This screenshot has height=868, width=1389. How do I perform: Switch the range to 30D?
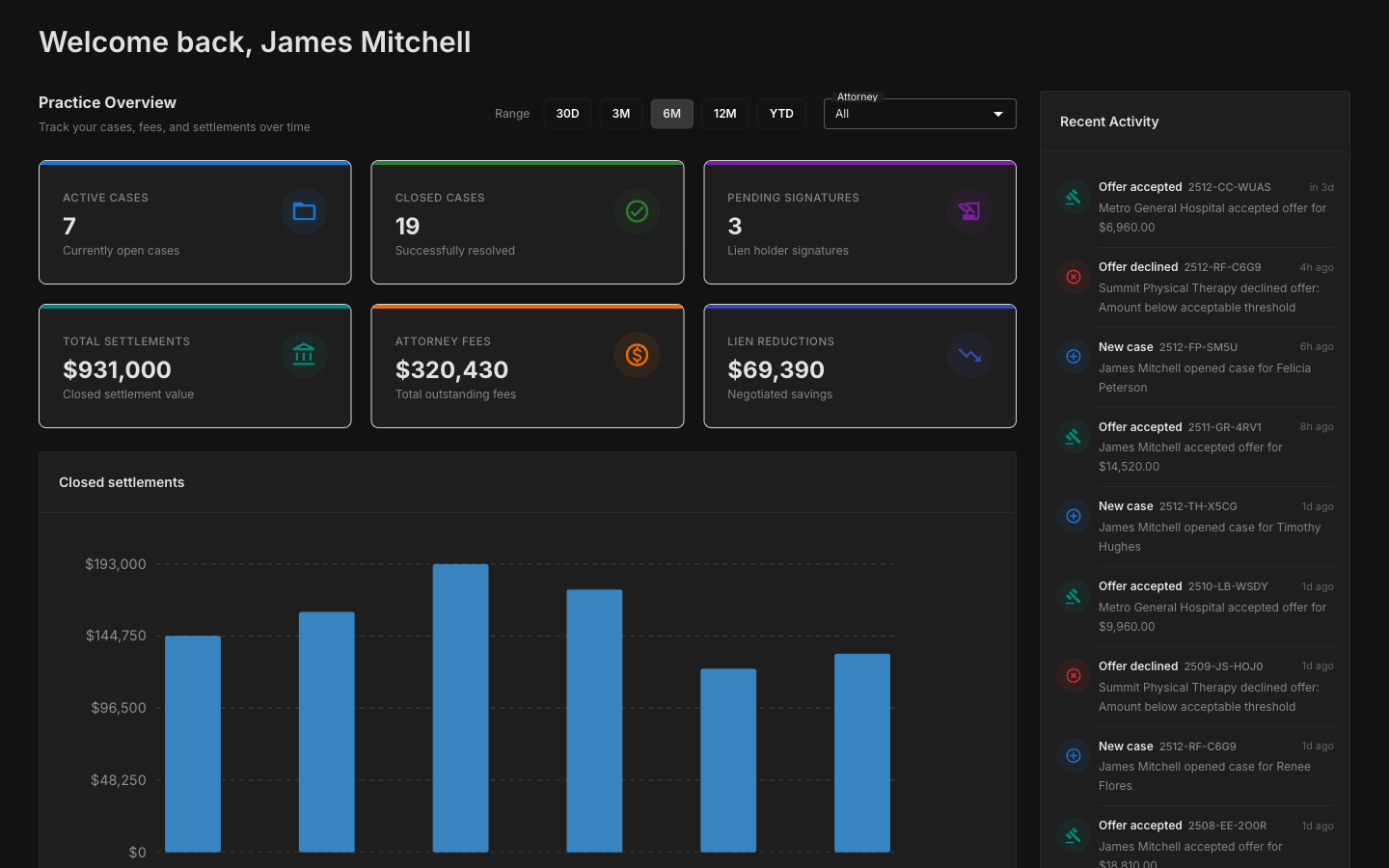click(567, 113)
